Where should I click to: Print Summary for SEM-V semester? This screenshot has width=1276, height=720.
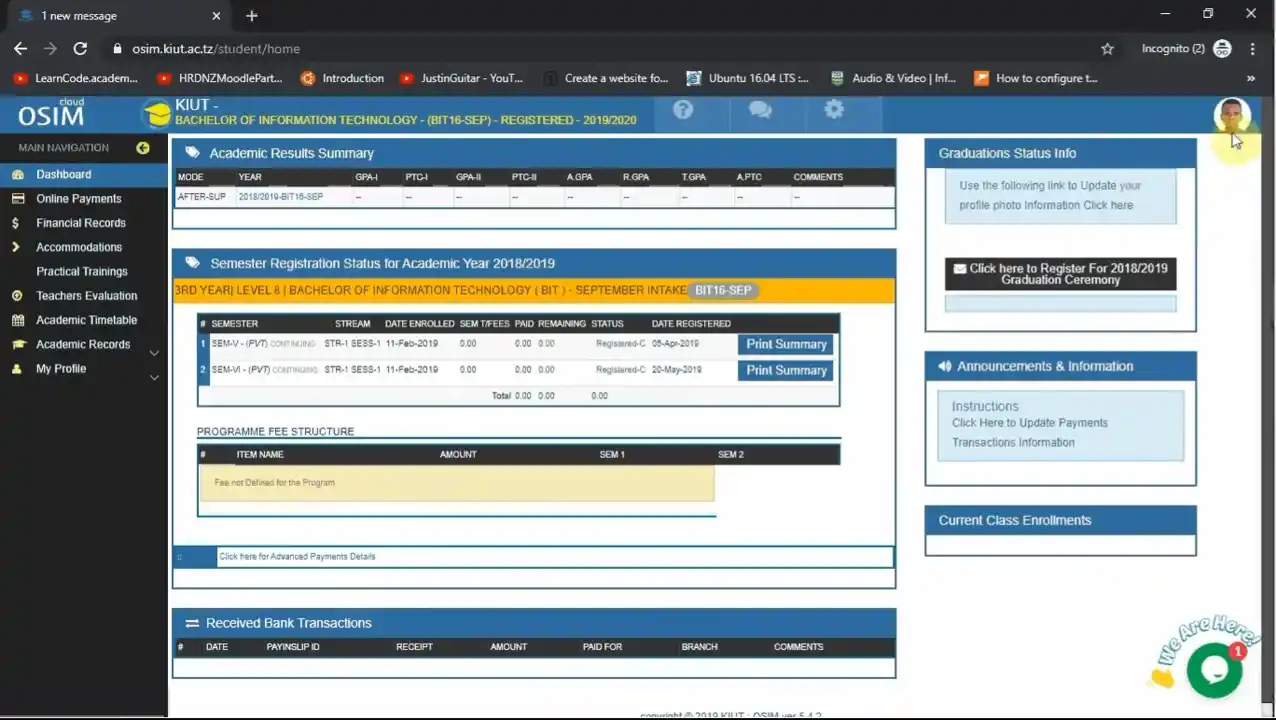click(786, 344)
